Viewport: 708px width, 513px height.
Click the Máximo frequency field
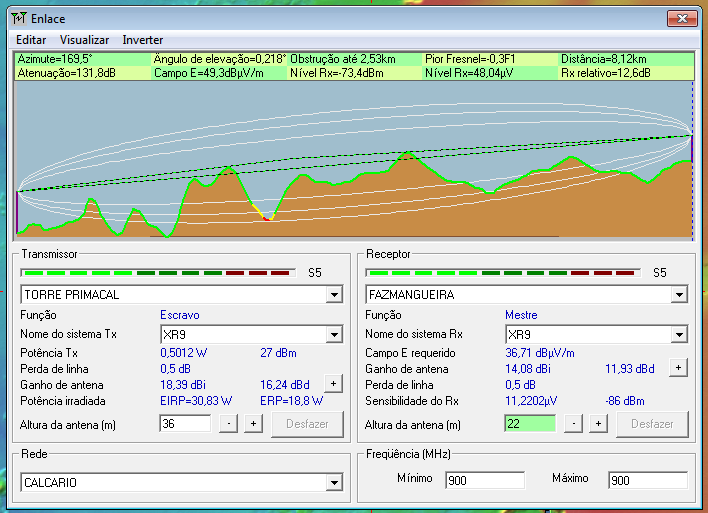(x=648, y=480)
